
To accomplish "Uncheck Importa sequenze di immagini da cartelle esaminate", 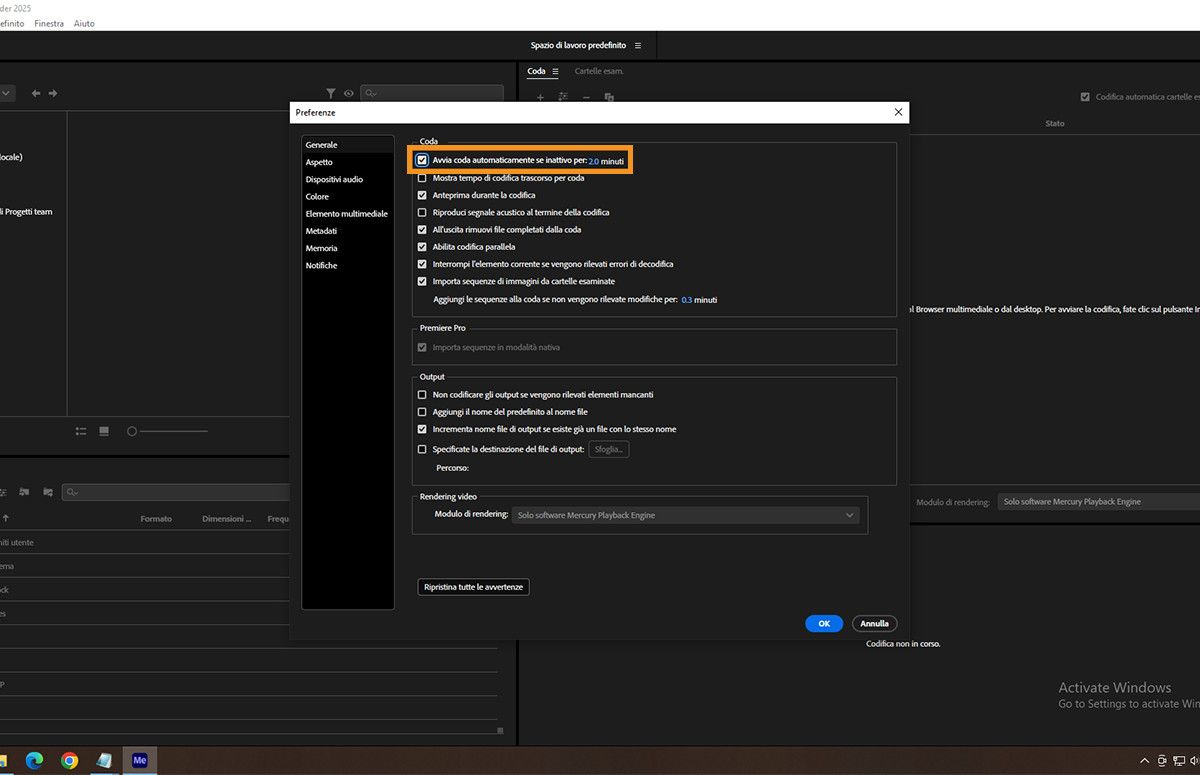I will (422, 281).
